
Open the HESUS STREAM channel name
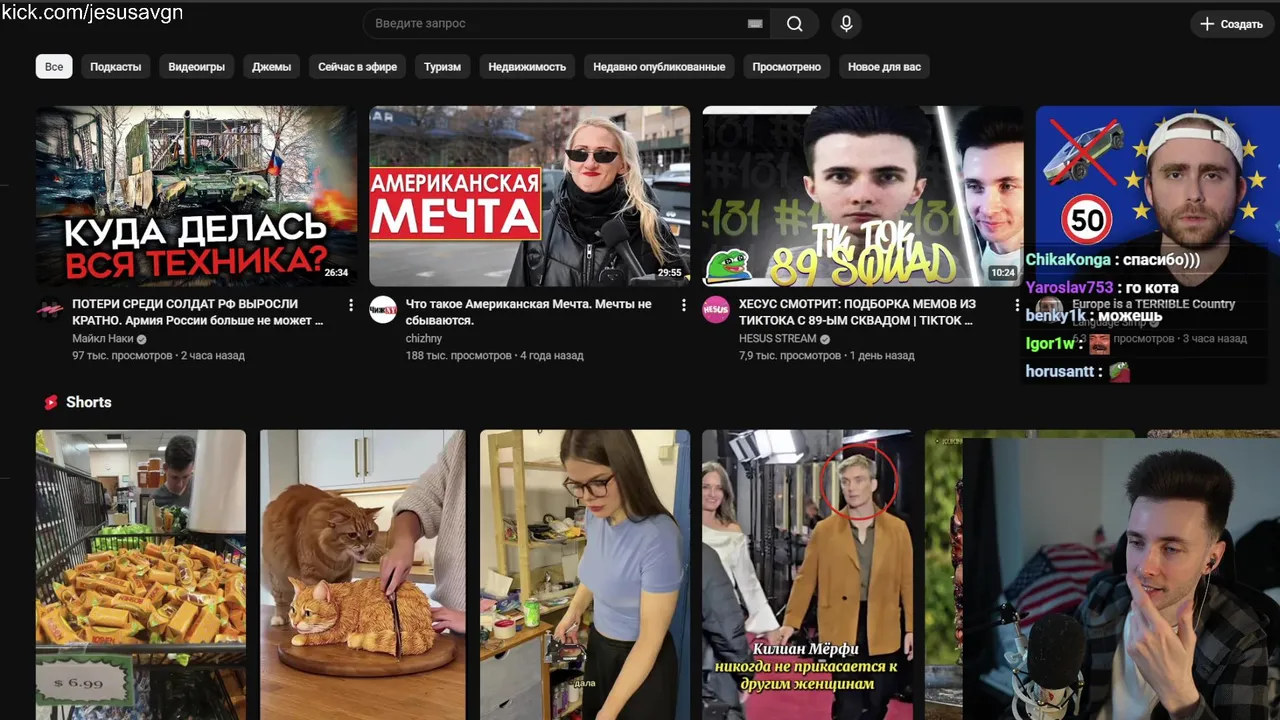point(777,339)
